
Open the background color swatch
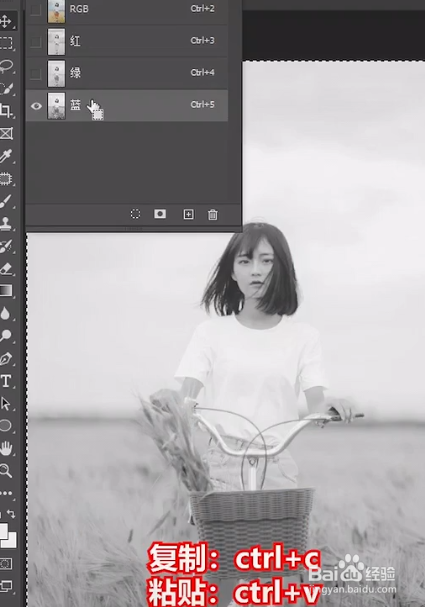pyautogui.click(x=11, y=541)
